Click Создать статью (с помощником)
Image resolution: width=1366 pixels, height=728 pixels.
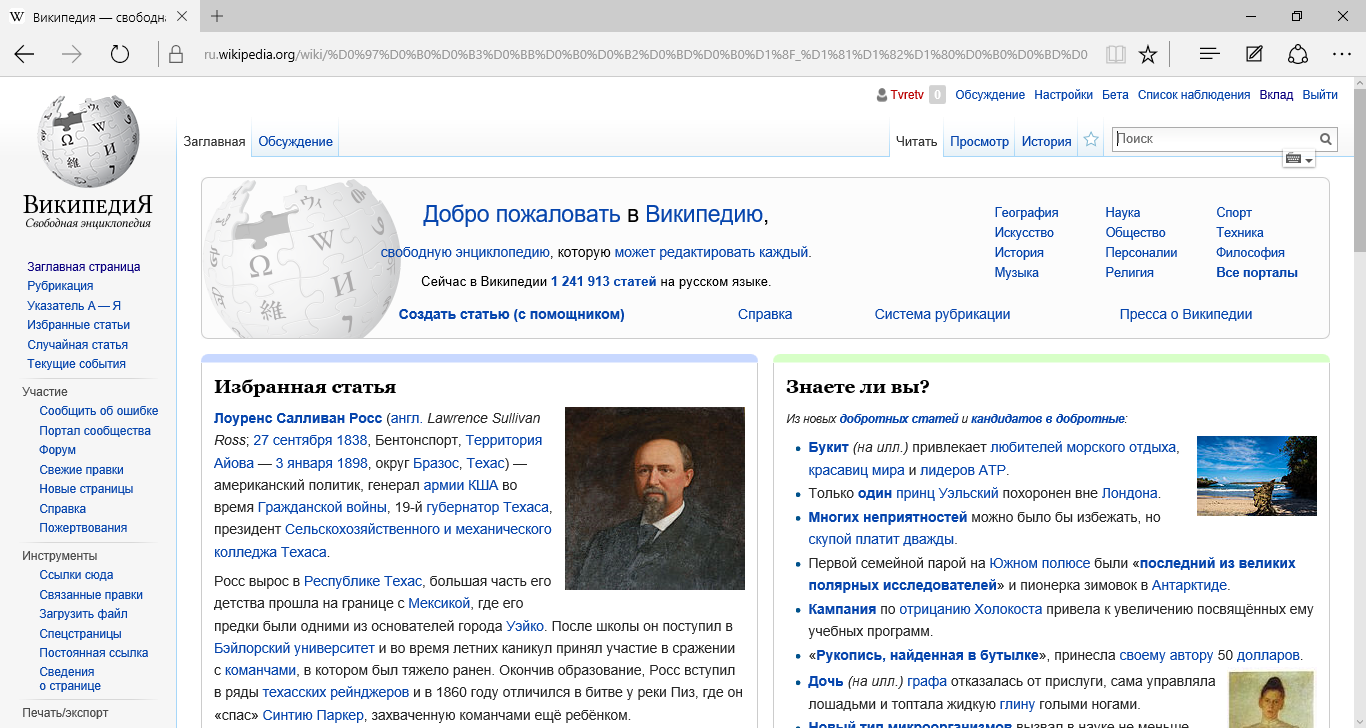[x=512, y=314]
